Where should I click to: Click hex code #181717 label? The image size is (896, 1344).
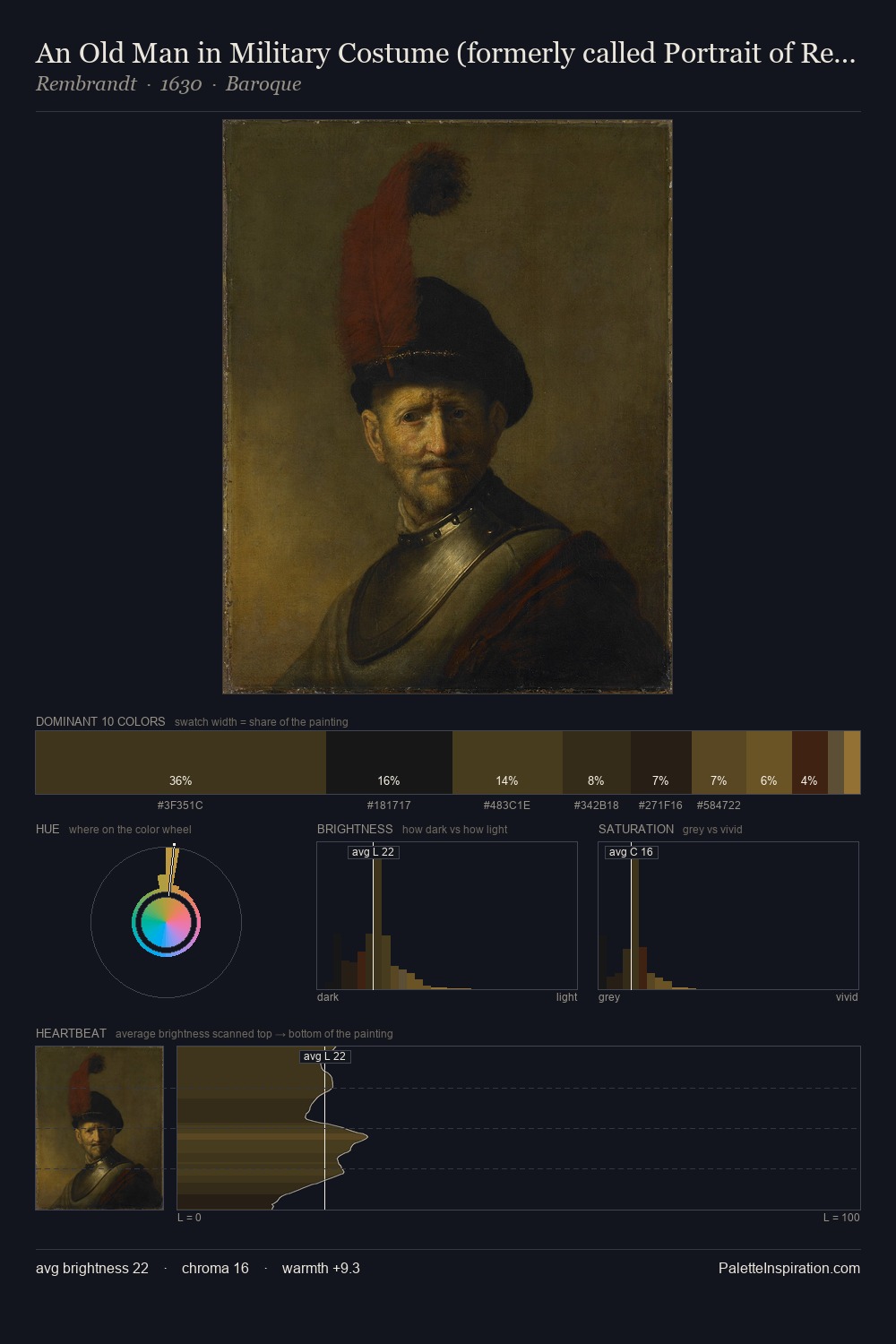point(389,806)
